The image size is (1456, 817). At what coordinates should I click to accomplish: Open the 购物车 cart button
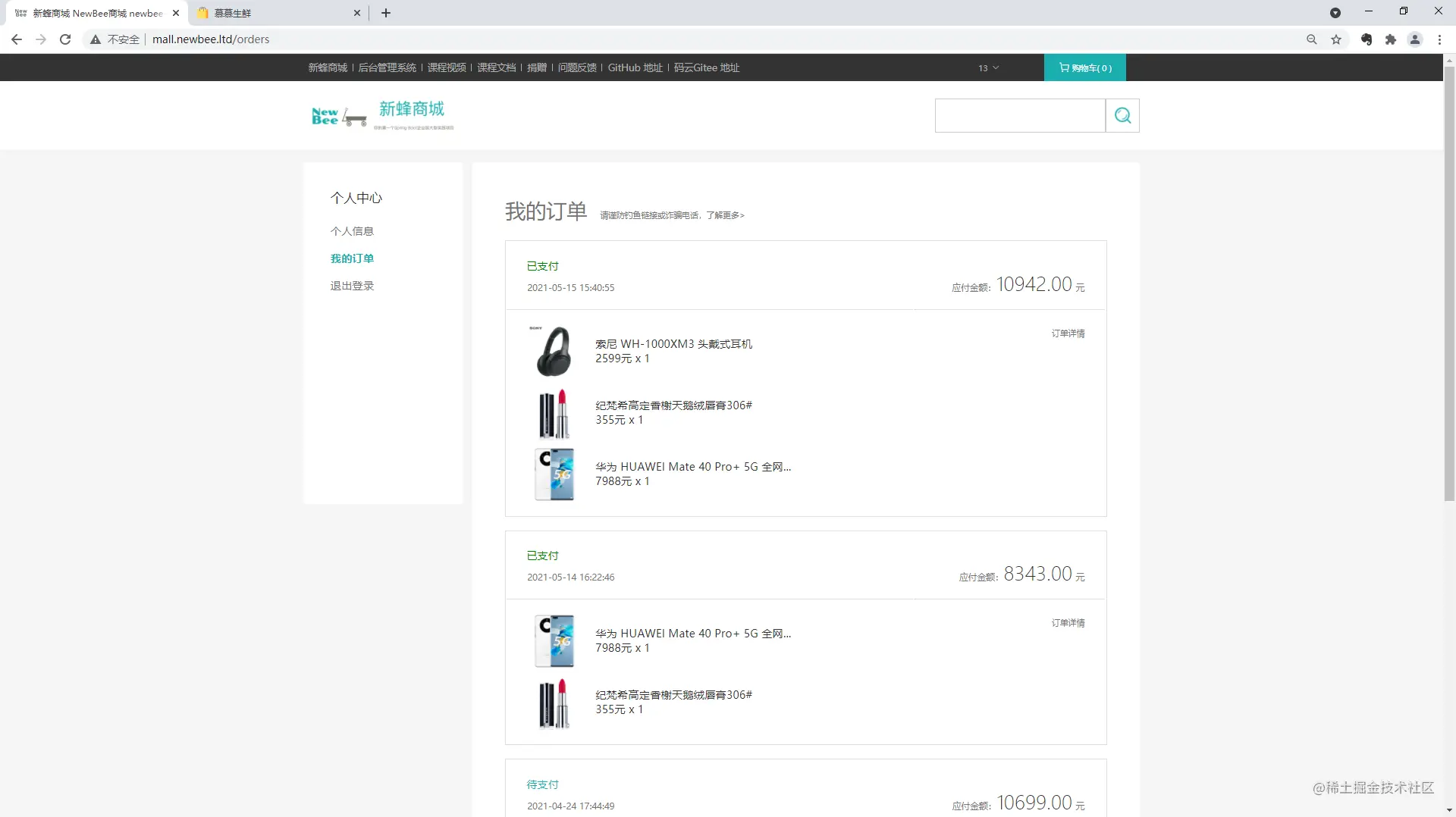pyautogui.click(x=1085, y=67)
